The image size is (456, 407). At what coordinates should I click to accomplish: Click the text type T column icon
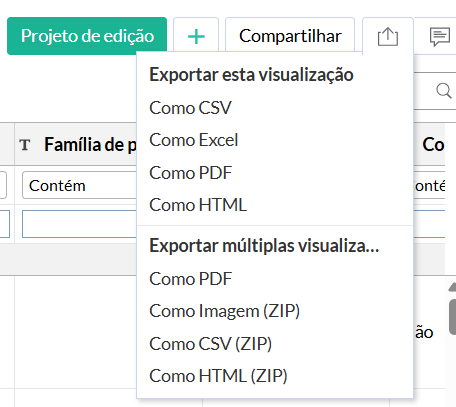pos(25,145)
